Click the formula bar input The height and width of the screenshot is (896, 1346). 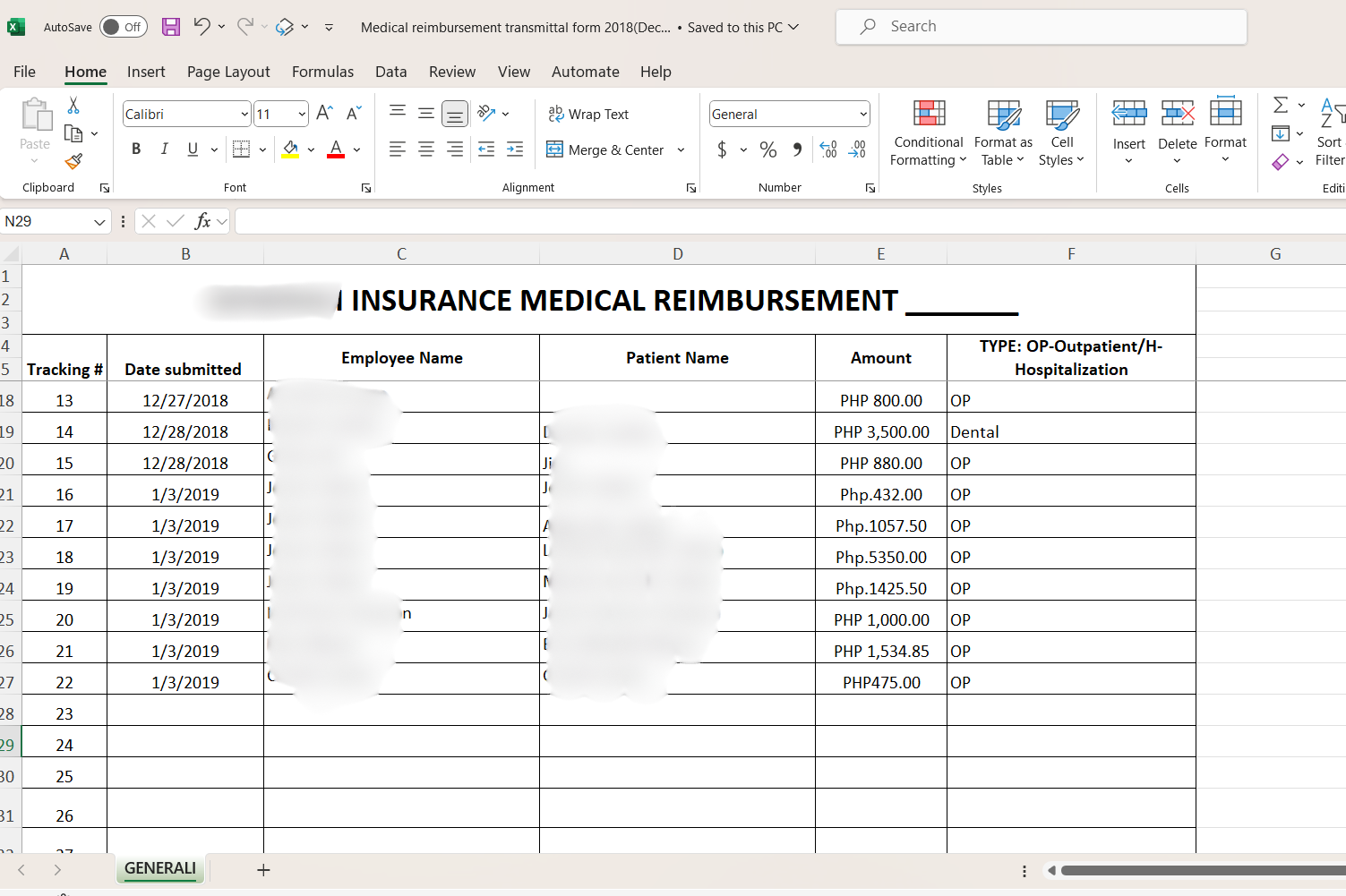790,221
